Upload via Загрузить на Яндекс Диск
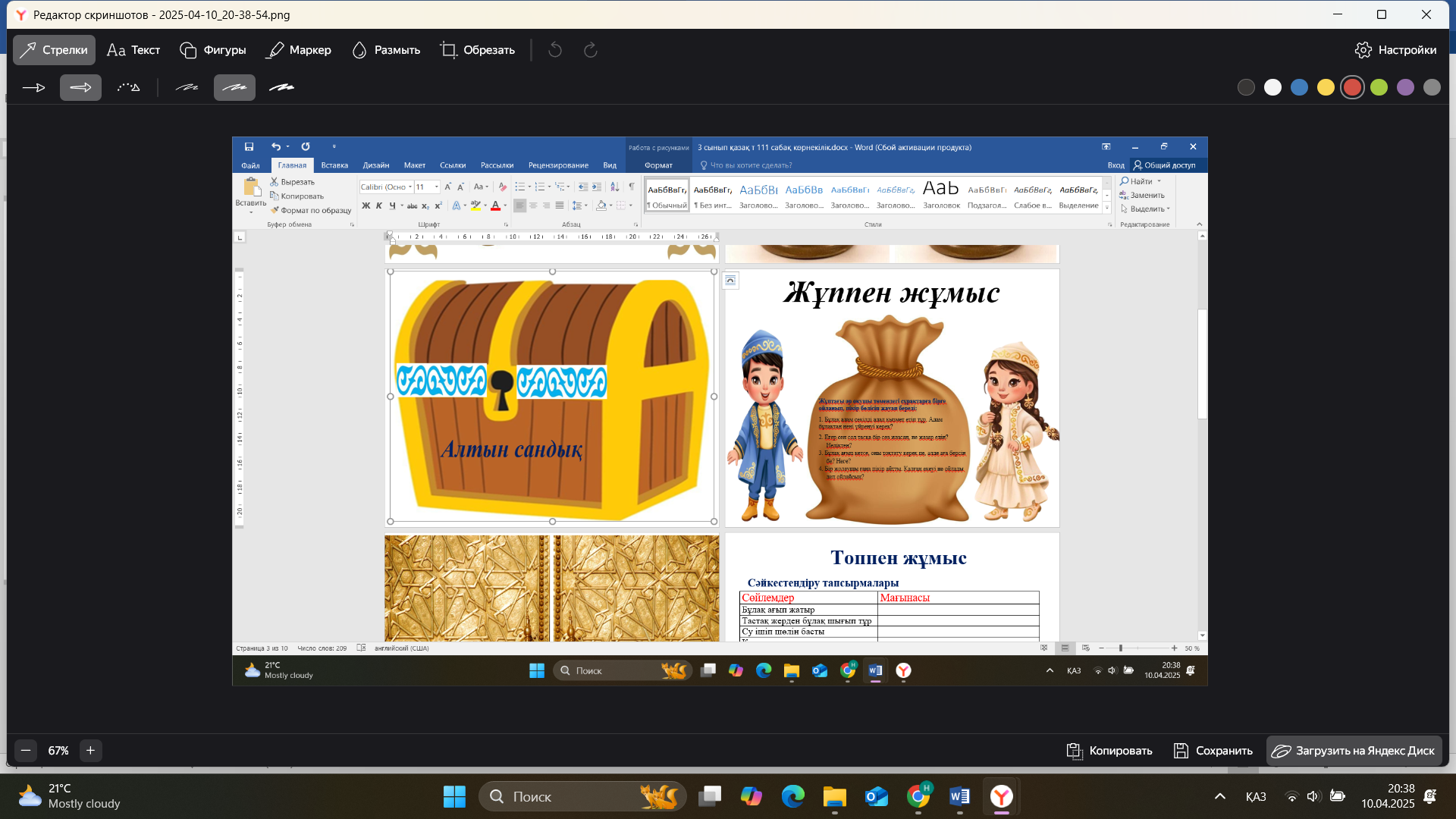Screen dimensions: 1456x819 coord(1354,751)
